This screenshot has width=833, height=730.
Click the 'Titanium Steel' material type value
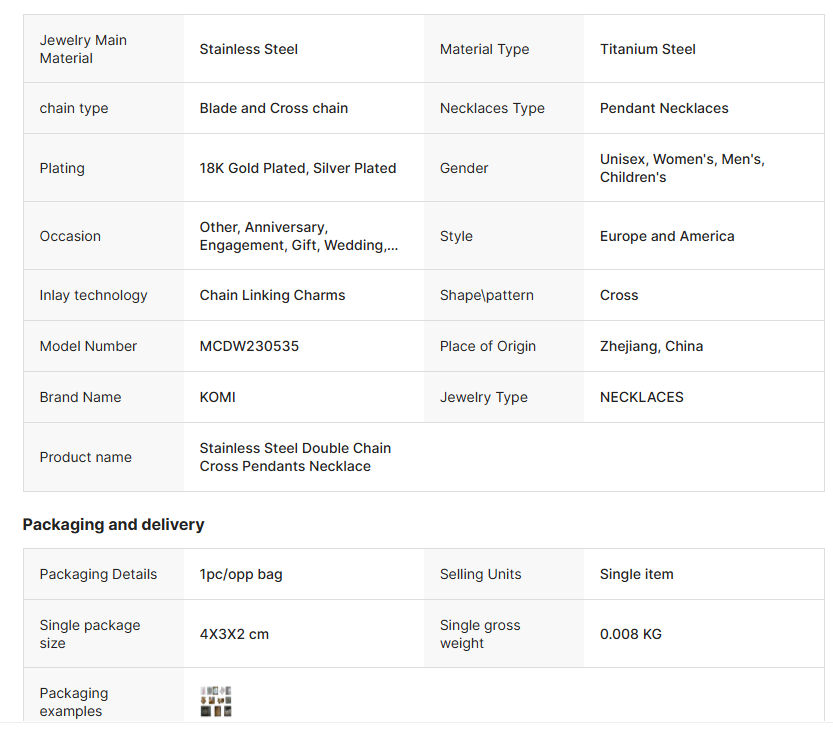point(647,49)
